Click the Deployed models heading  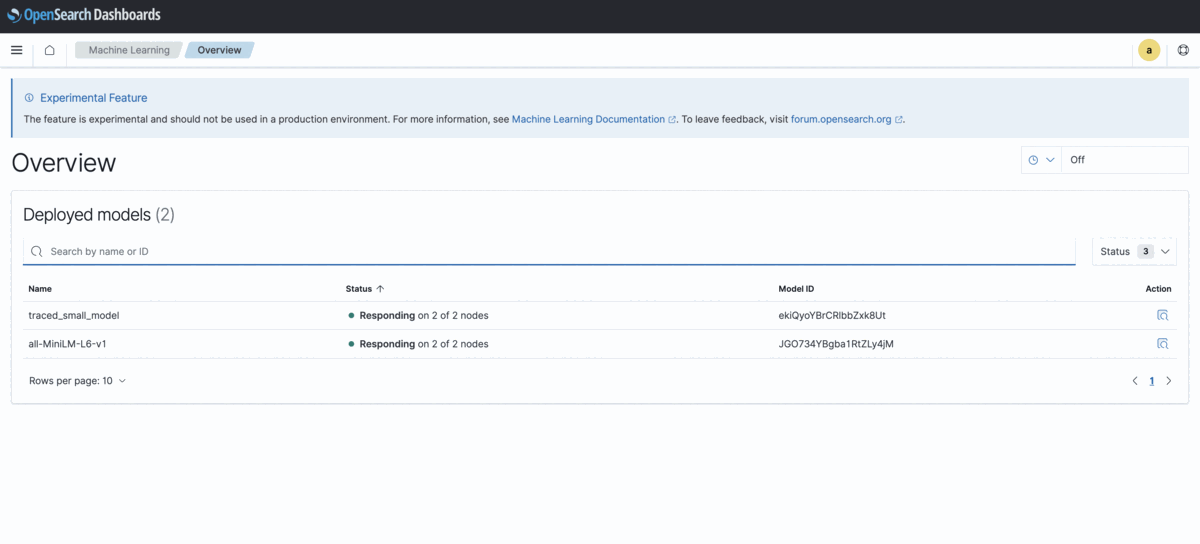click(x=99, y=215)
